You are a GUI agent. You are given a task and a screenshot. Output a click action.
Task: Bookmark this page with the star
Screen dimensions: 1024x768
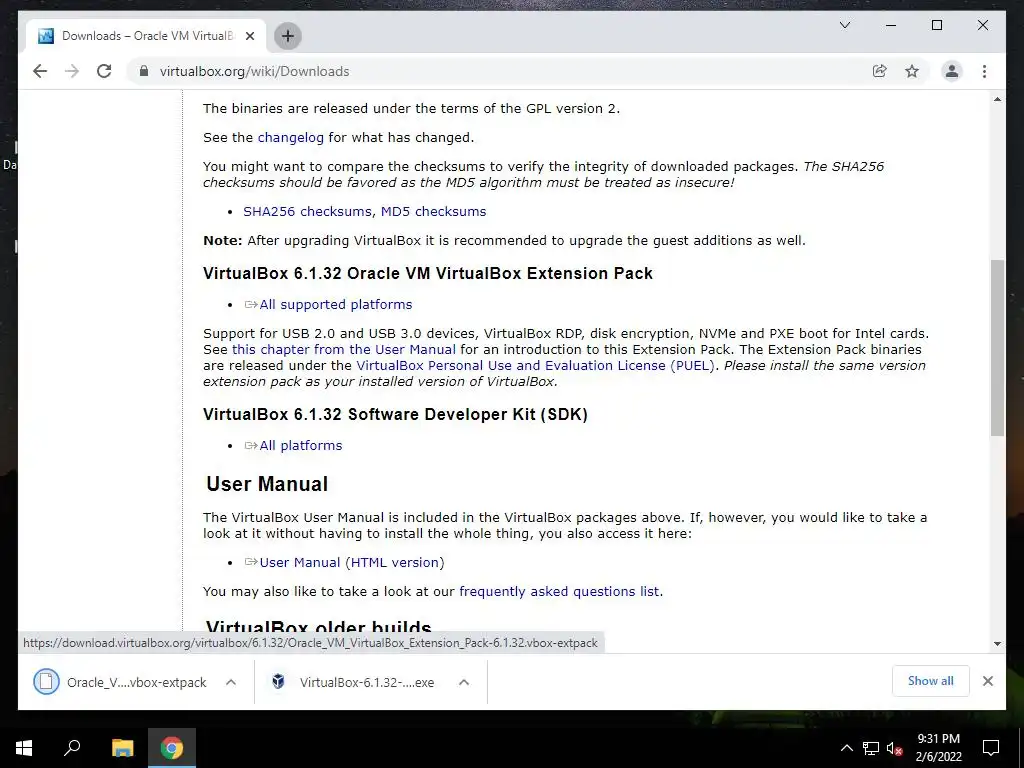click(912, 71)
